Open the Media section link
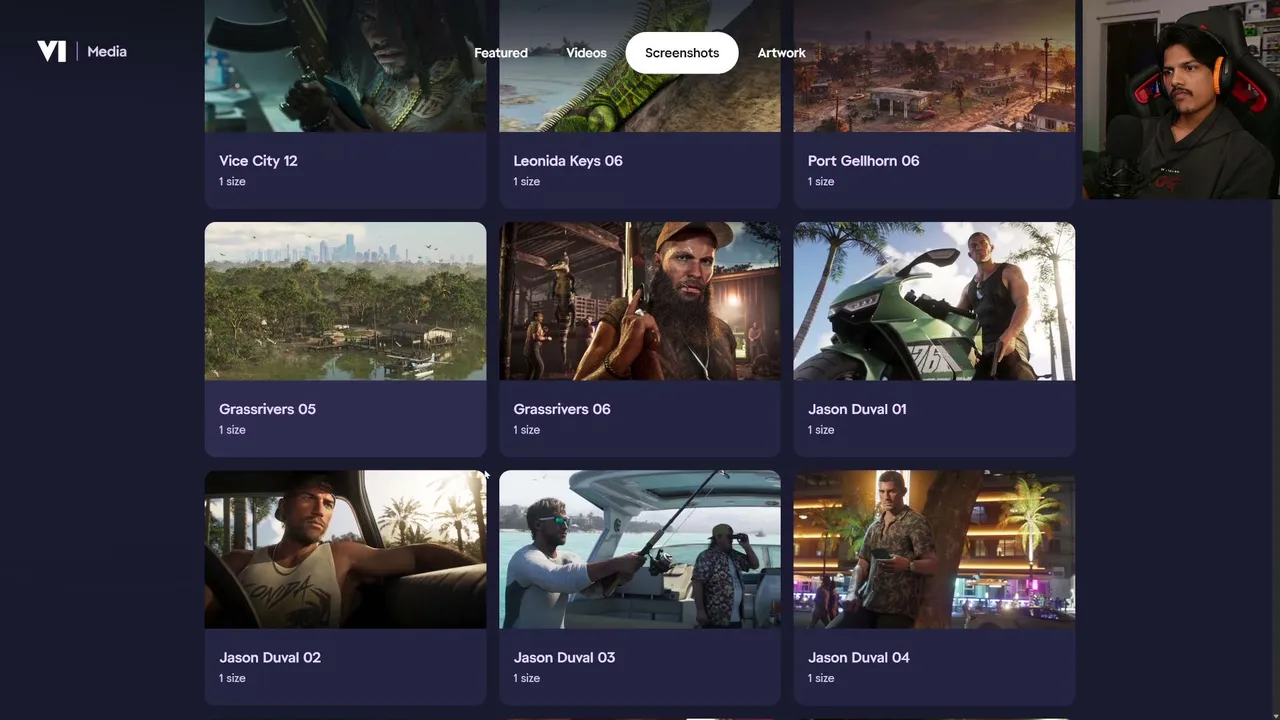The image size is (1280, 720). [107, 51]
